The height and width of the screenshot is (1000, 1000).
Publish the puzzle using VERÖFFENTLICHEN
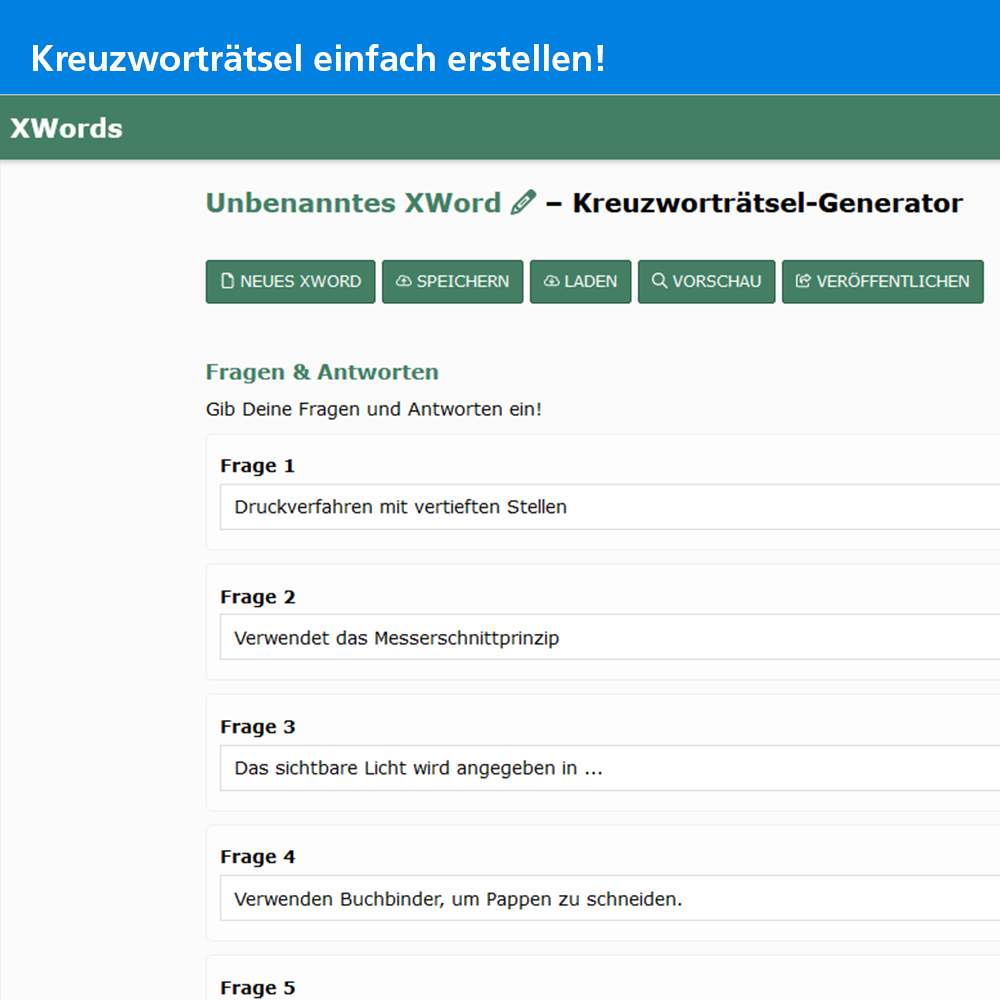pos(883,281)
